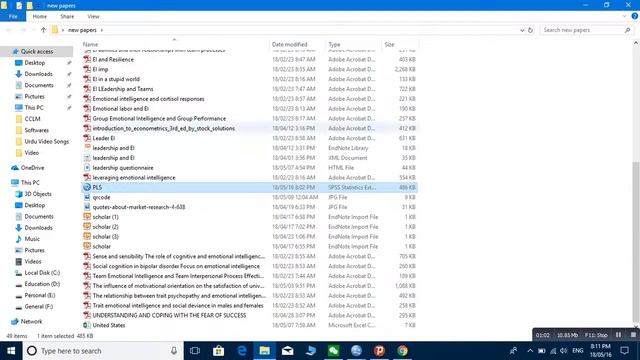Select the PLS SPSS file icon
Screen dimensions: 640x360
87,187
